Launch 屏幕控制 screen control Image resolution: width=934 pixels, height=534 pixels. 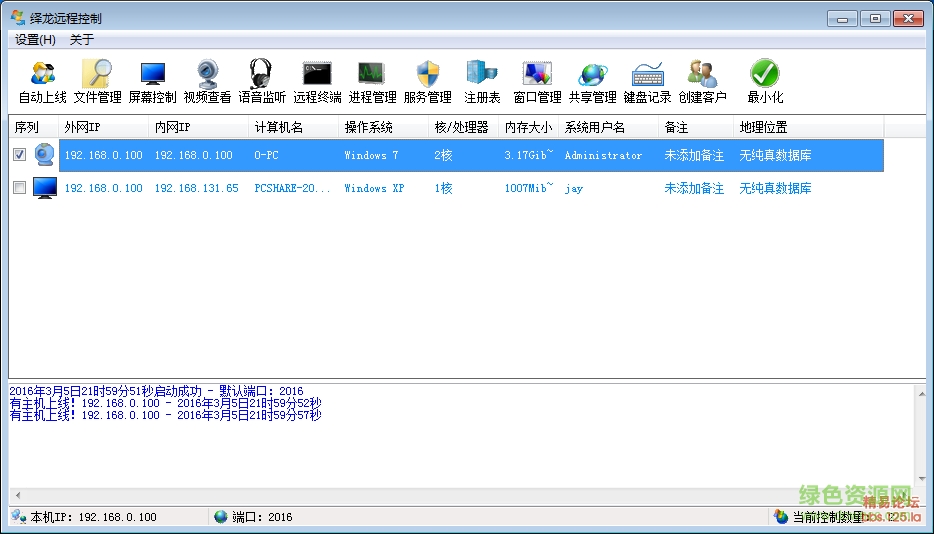pos(152,81)
